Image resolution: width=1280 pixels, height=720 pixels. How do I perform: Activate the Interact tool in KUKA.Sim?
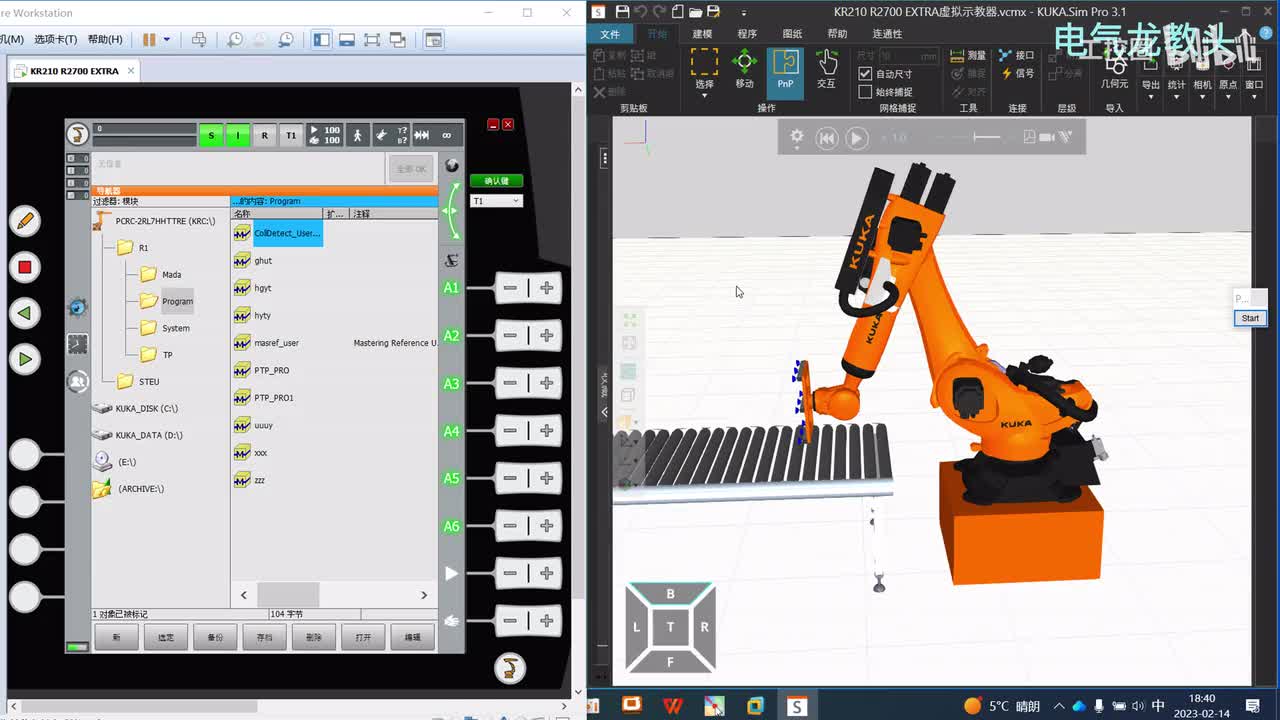826,69
